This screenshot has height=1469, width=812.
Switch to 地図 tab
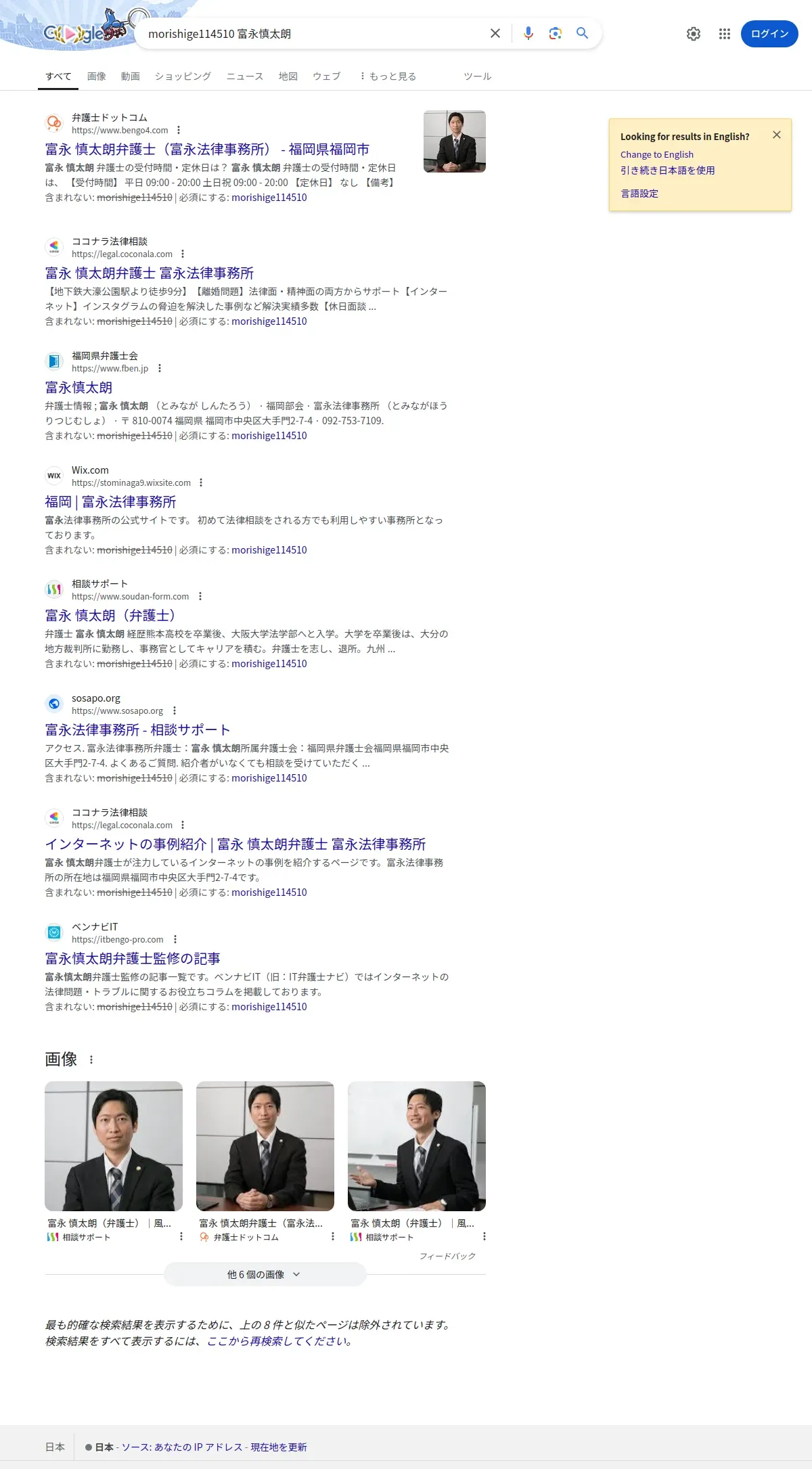tap(288, 76)
